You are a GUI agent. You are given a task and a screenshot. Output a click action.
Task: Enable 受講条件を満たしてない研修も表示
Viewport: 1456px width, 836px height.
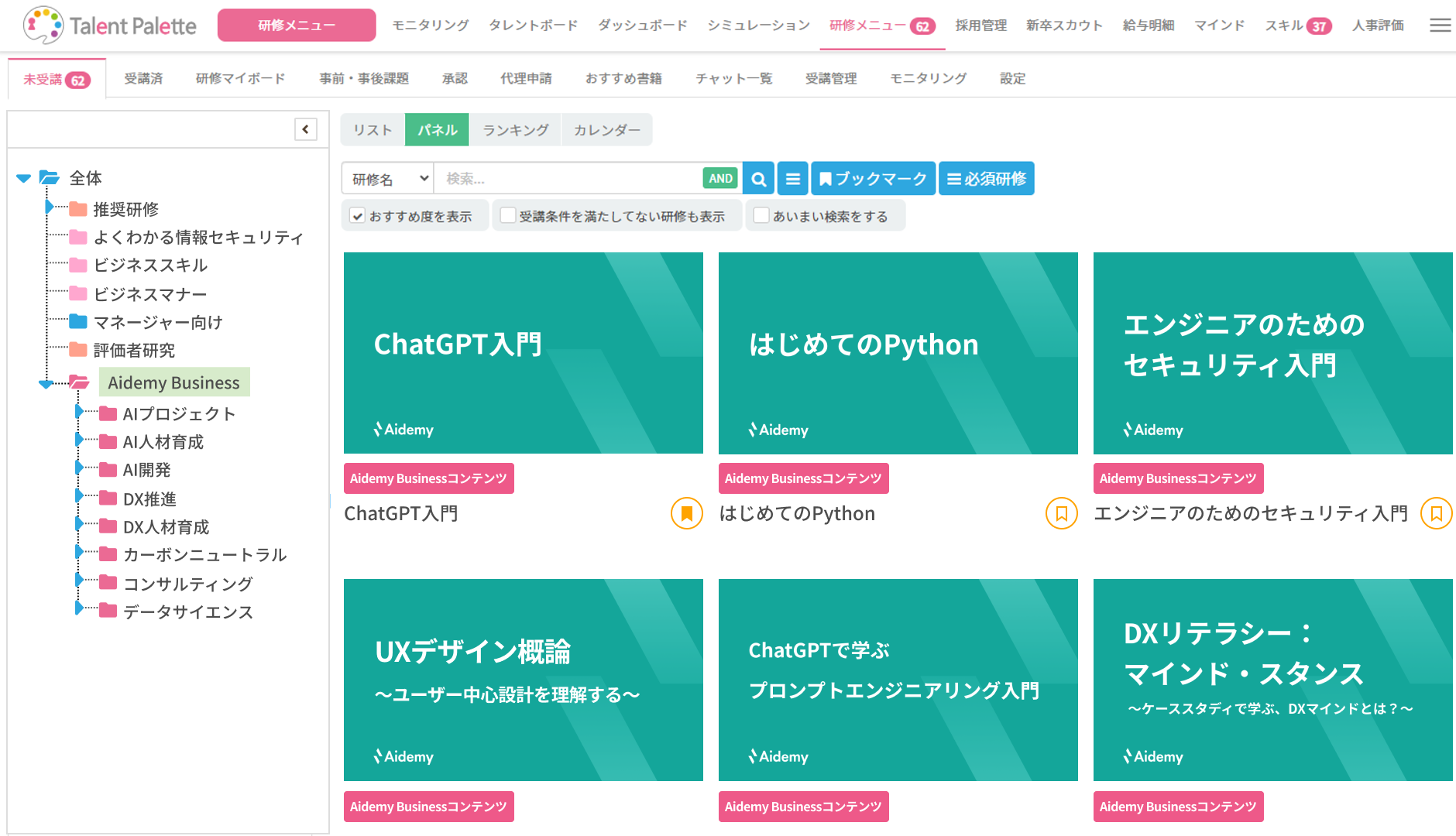tap(507, 214)
